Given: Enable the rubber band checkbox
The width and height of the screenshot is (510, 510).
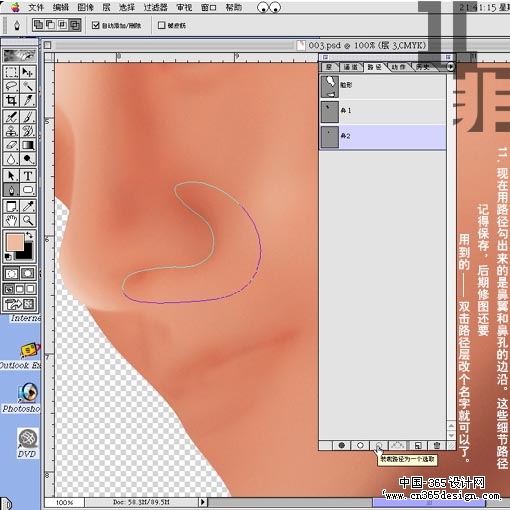Looking at the screenshot, I should pyautogui.click(x=161, y=25).
